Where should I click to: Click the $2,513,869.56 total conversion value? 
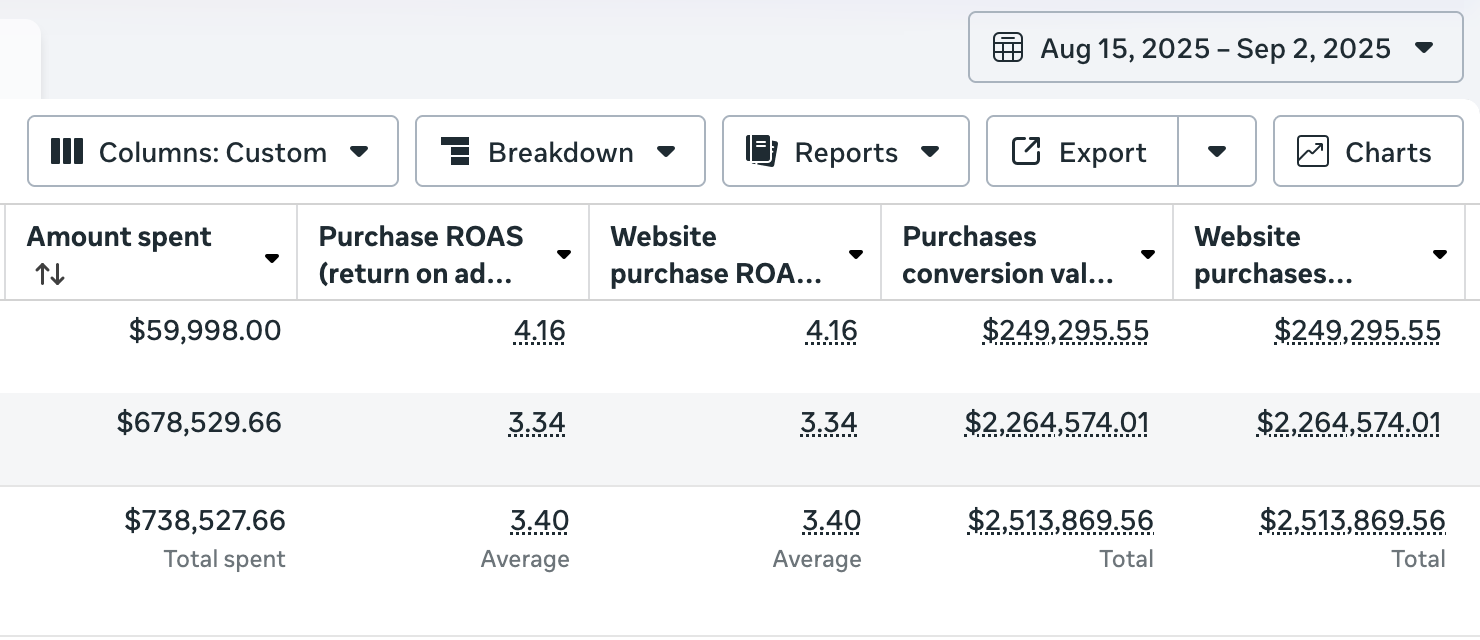point(1060,520)
